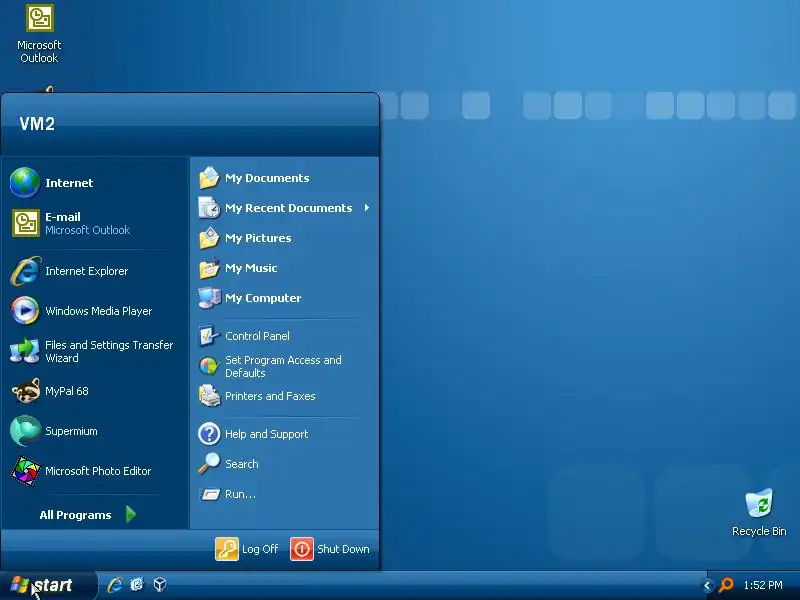The width and height of the screenshot is (800, 600).
Task: Open My Documents folder icon
Action: pos(209,178)
